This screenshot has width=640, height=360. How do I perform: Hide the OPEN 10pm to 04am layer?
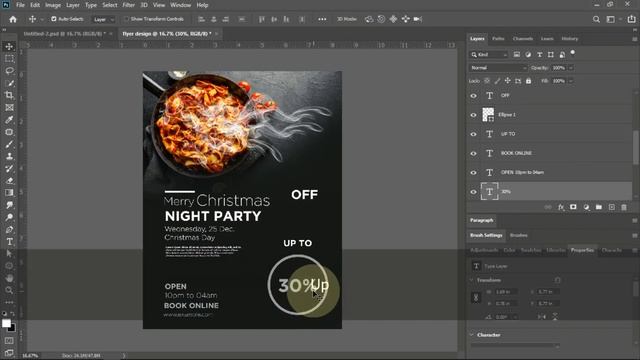473,172
